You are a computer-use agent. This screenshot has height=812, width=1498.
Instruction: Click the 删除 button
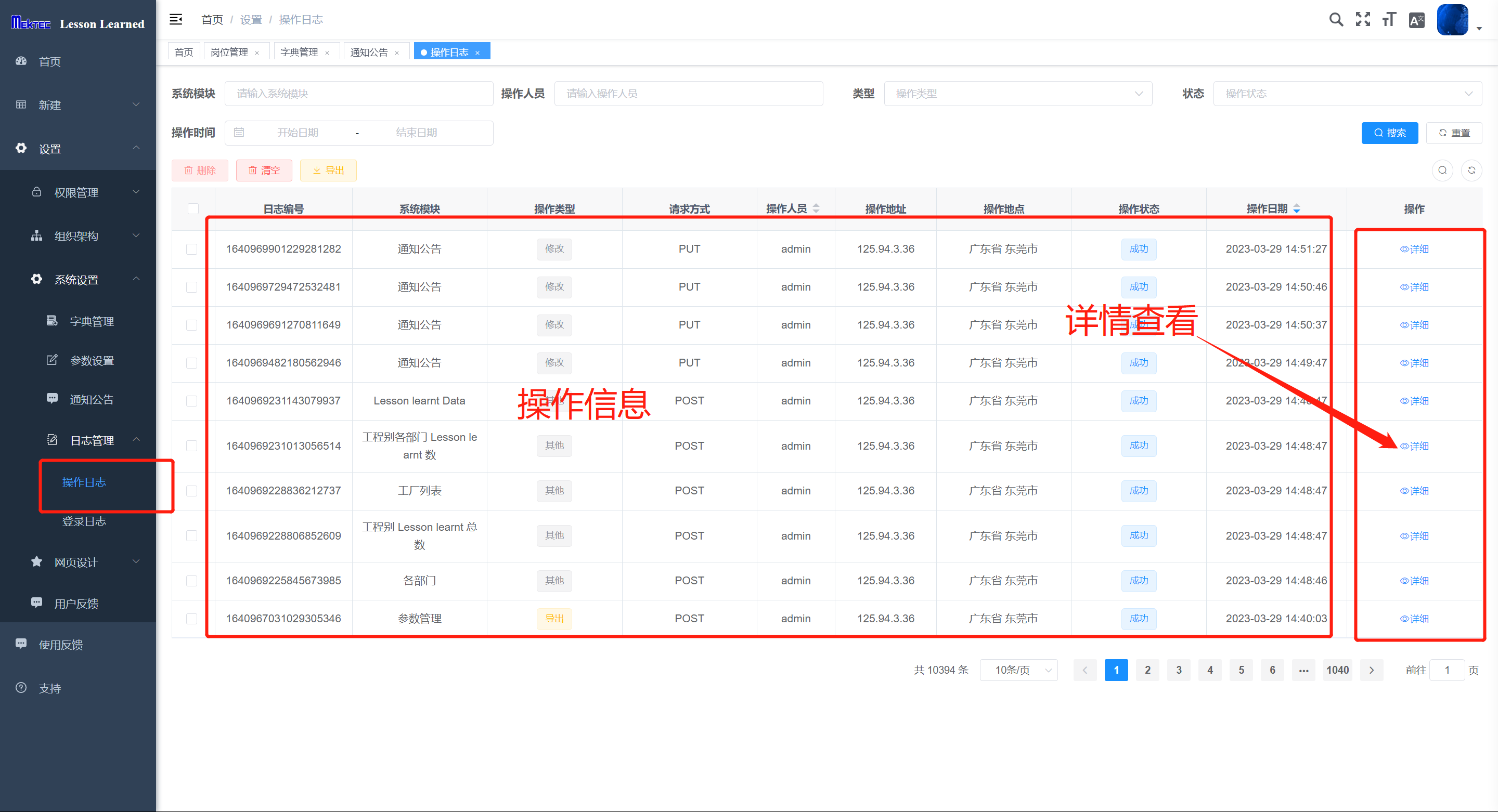(199, 171)
